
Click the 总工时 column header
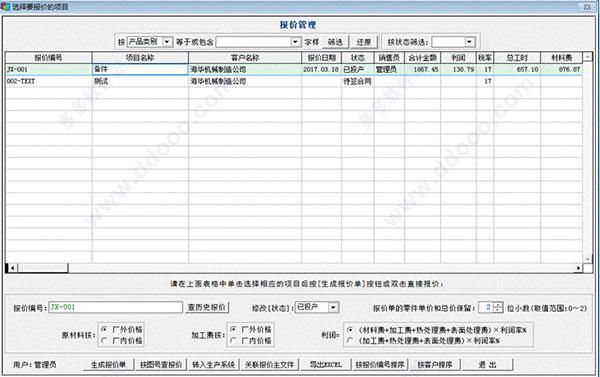click(x=517, y=58)
